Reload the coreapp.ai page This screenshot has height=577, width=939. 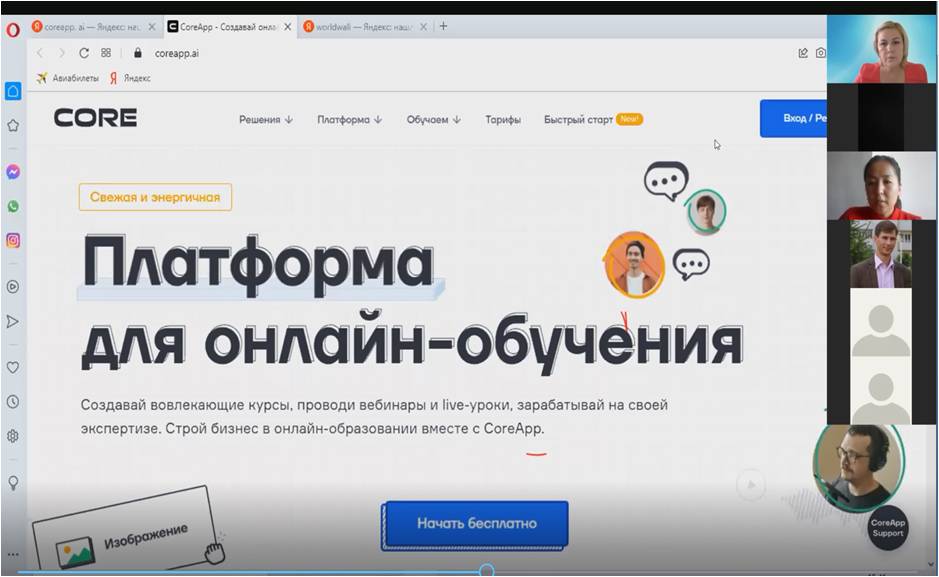84,53
